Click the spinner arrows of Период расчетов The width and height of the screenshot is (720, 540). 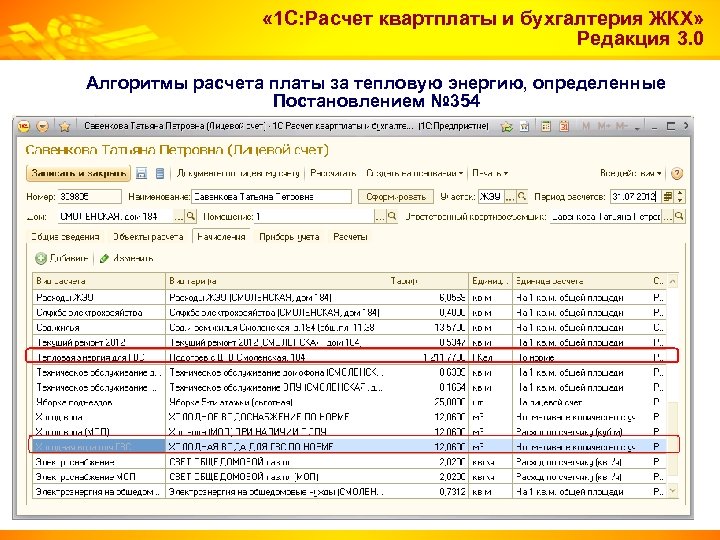coord(680,197)
